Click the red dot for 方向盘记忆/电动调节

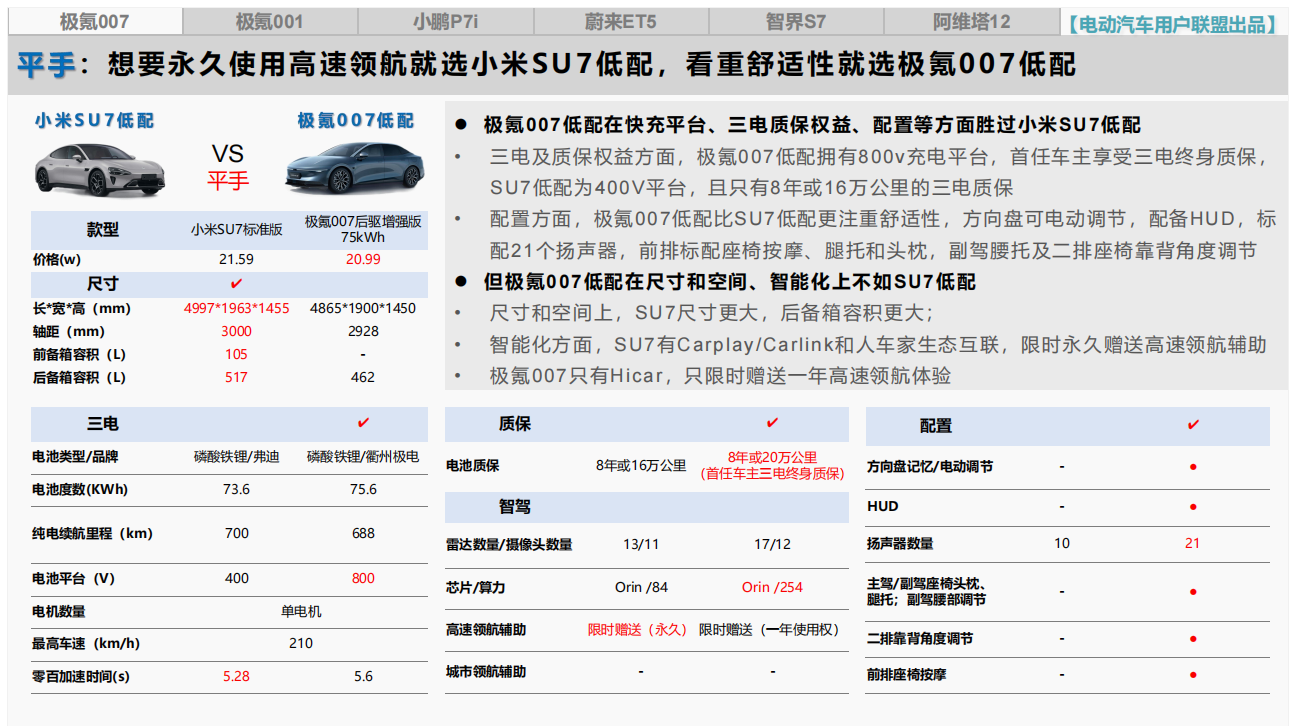[x=1193, y=467]
